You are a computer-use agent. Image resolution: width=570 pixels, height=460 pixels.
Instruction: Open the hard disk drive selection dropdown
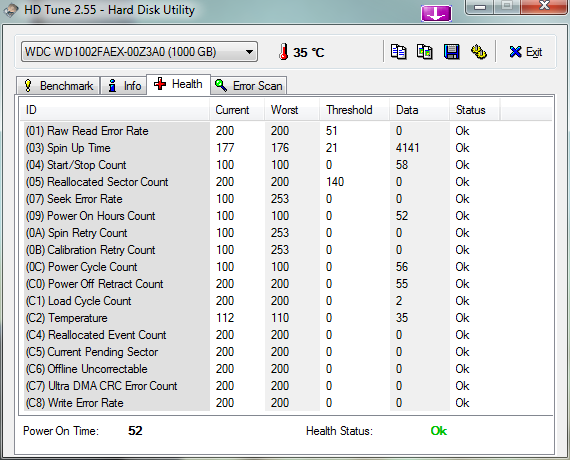coord(139,52)
